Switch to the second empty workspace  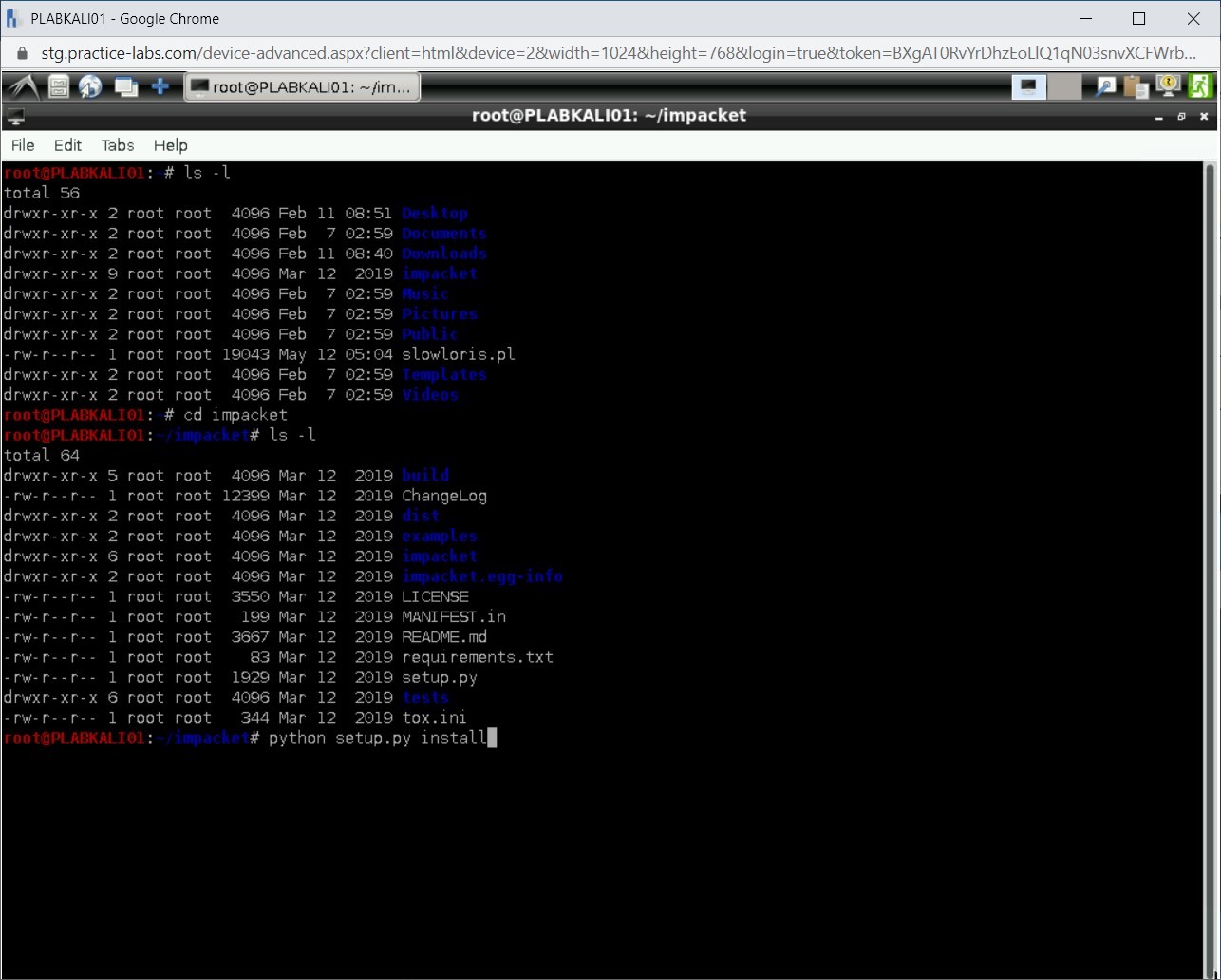point(1064,87)
